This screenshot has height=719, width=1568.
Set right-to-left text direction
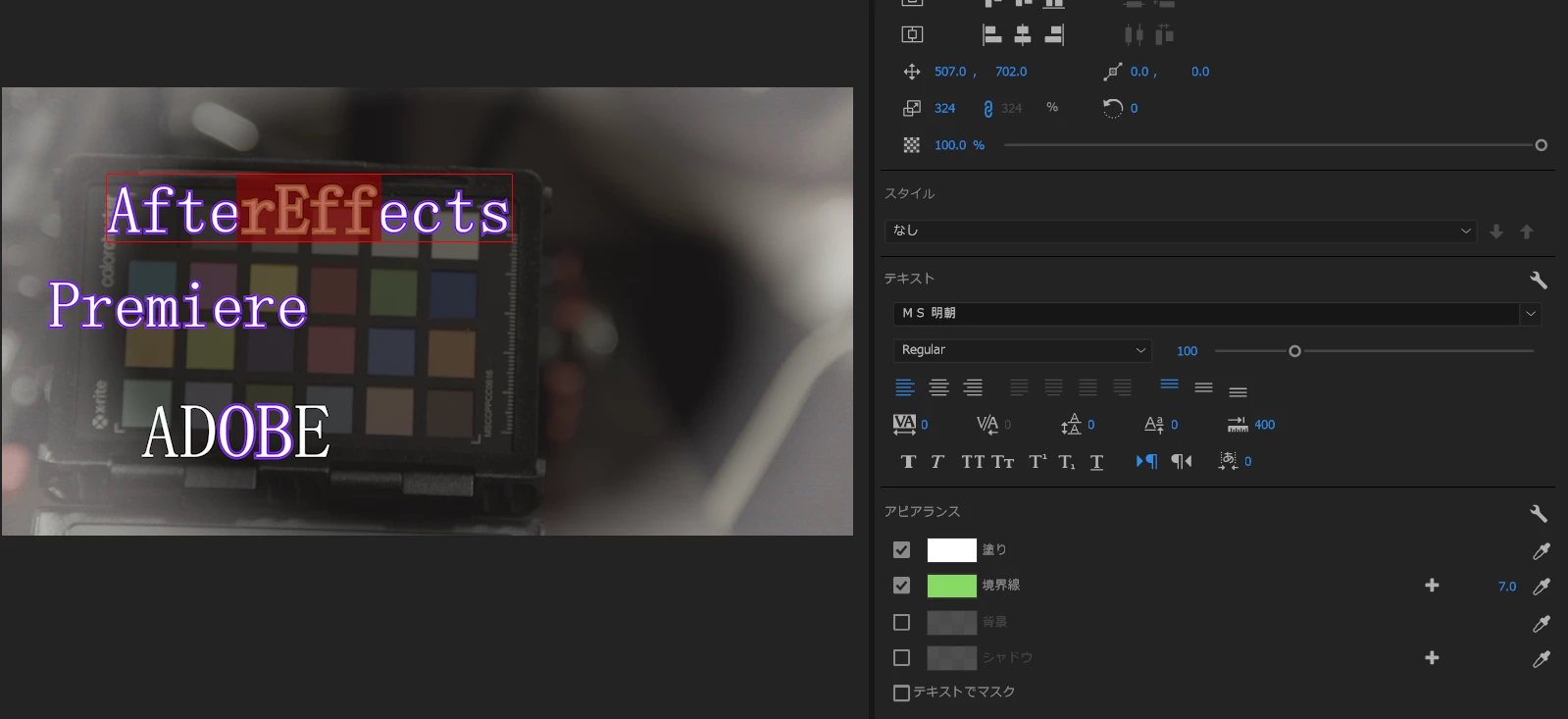(x=1182, y=461)
